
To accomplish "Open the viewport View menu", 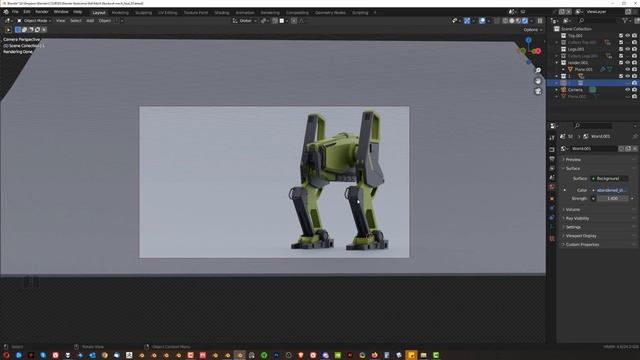I will click(60, 20).
